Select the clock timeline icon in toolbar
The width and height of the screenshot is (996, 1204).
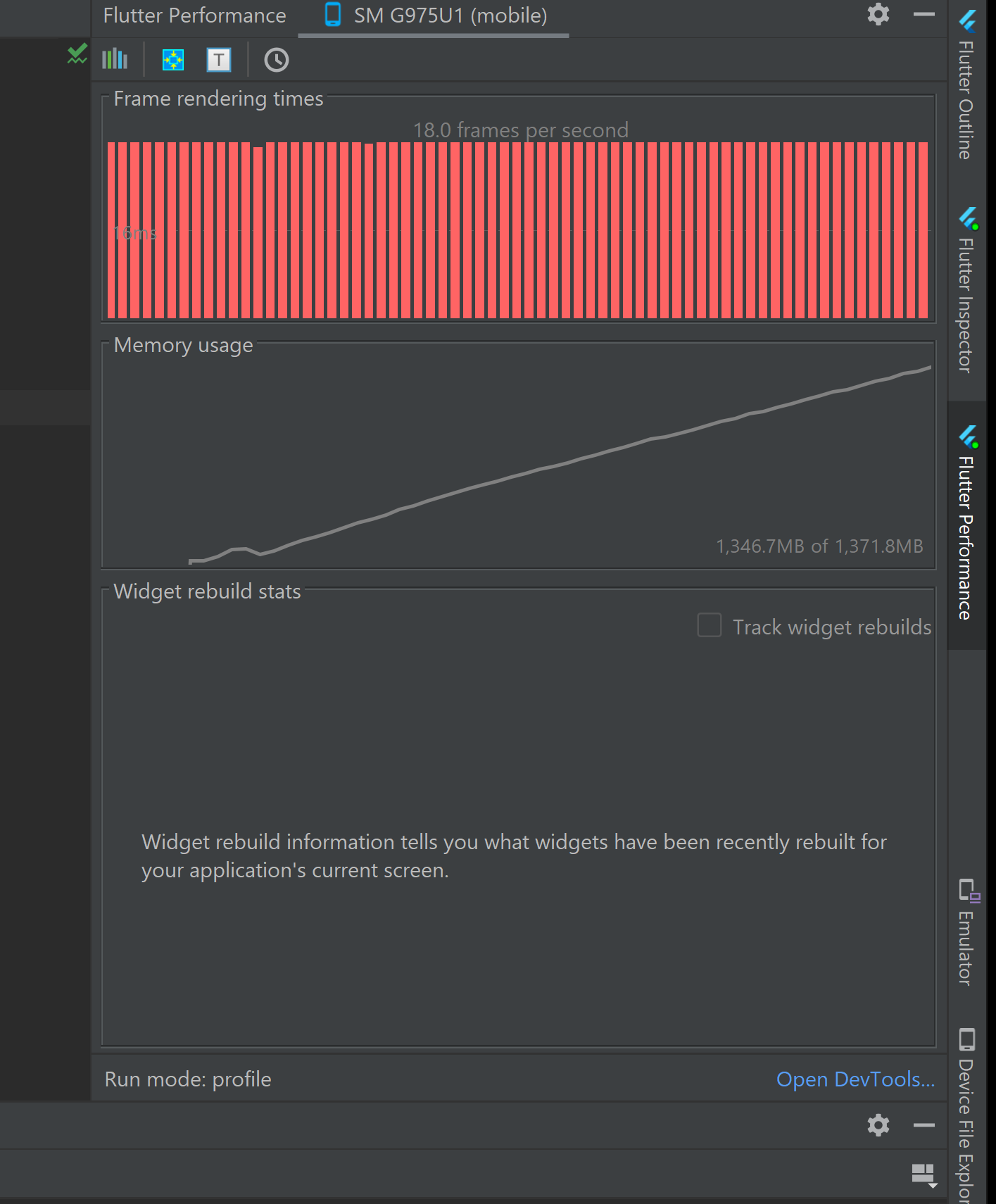276,61
